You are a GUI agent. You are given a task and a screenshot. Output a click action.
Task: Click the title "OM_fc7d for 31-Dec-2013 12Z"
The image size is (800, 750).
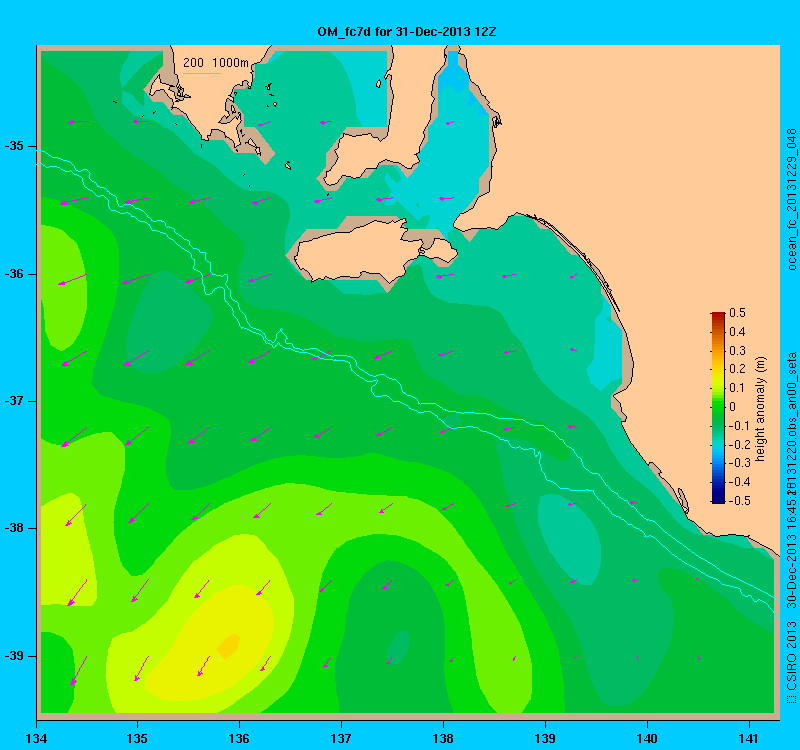407,32
